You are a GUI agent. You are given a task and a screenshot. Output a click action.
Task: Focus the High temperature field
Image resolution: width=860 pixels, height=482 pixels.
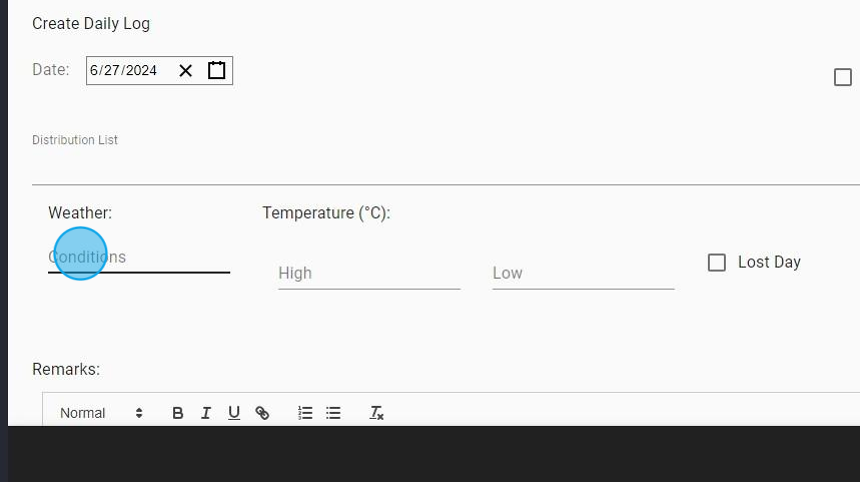[x=369, y=273]
